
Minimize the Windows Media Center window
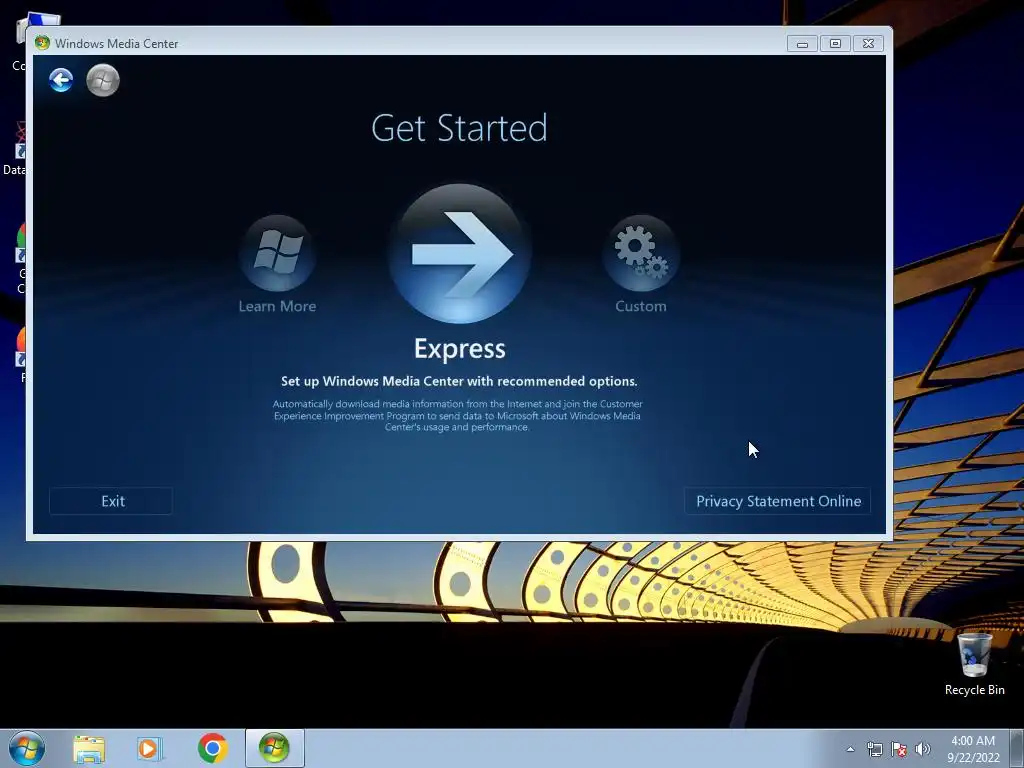[x=803, y=44]
